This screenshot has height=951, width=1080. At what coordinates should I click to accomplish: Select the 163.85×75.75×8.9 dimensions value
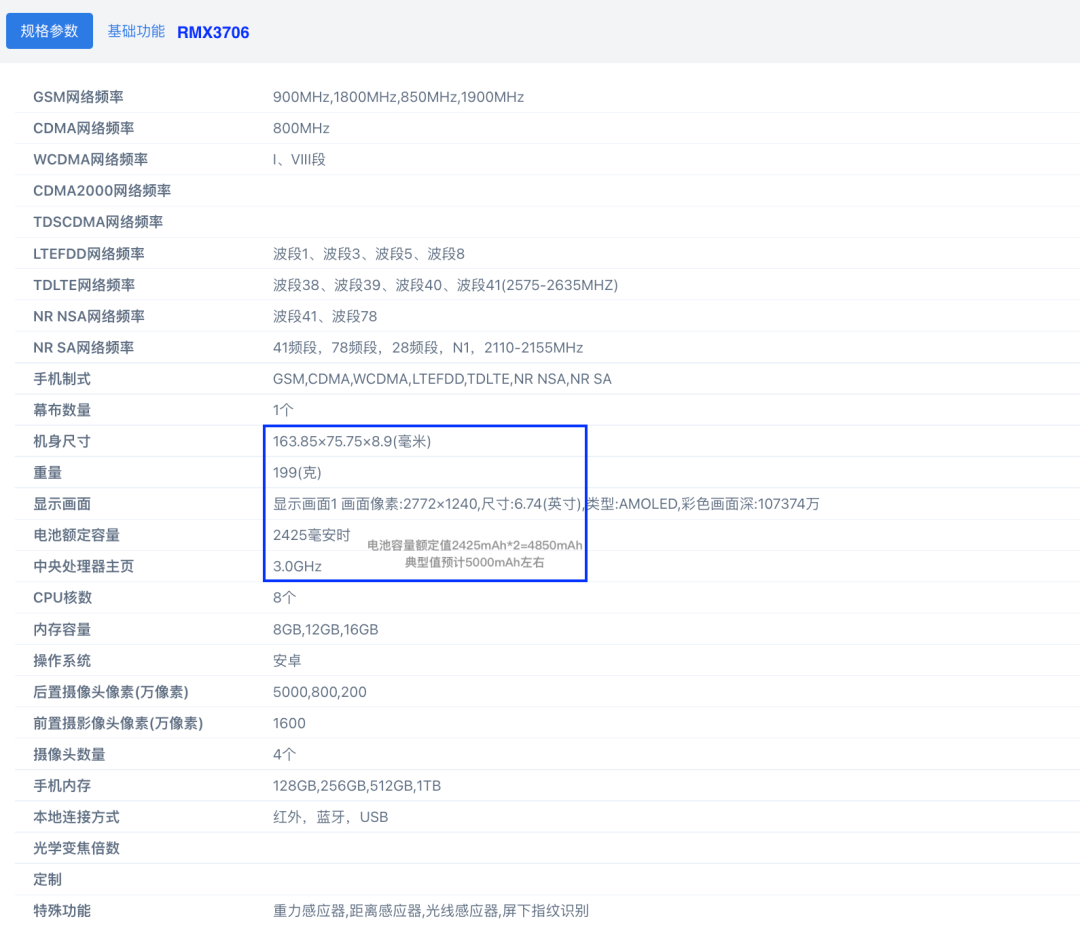(x=358, y=440)
